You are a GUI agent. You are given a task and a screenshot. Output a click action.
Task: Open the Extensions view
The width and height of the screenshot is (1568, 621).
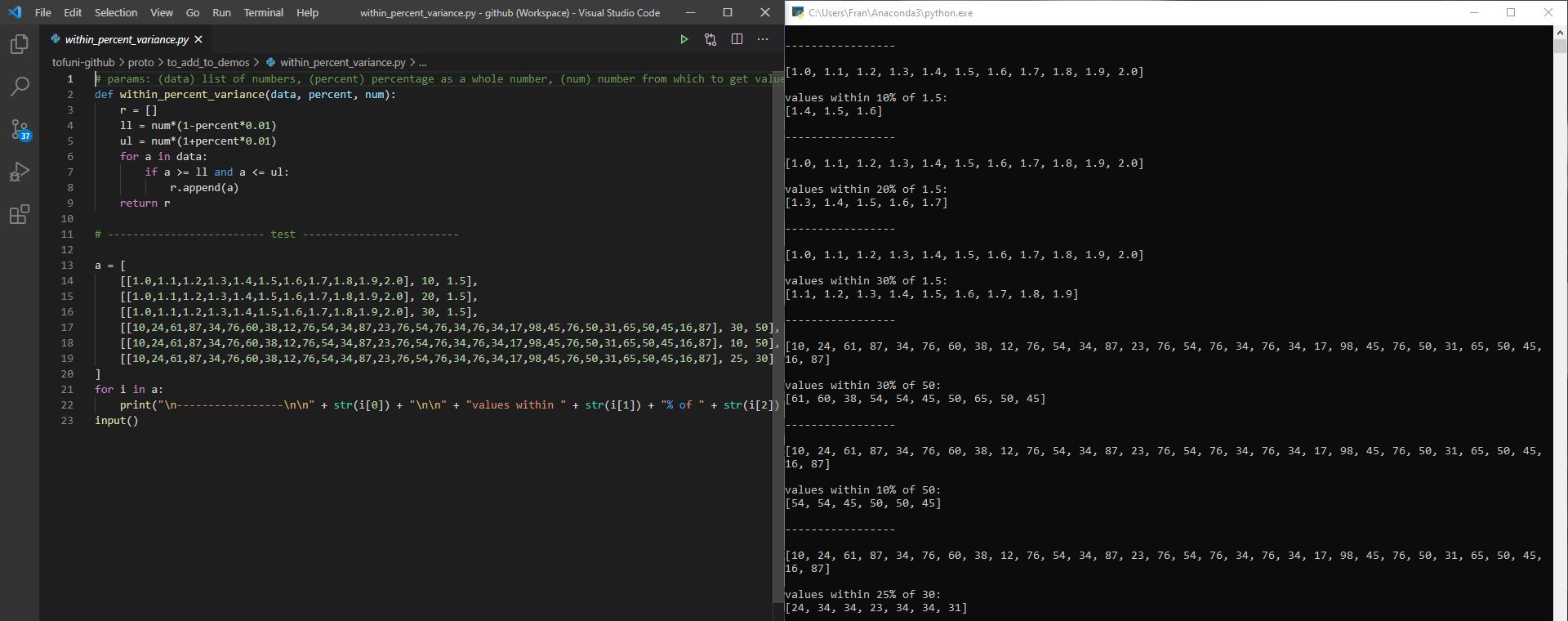[x=20, y=214]
